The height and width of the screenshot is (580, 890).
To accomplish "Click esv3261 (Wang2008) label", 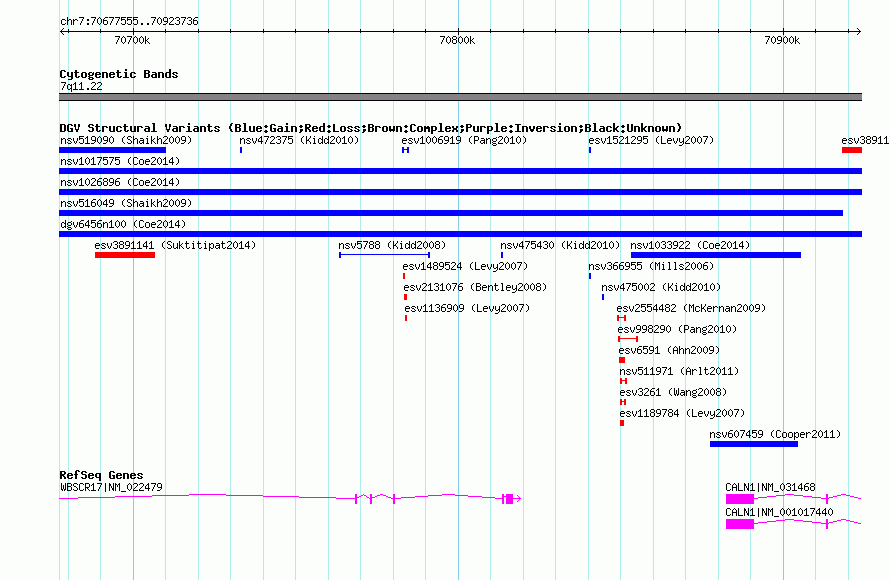I will pos(673,392).
